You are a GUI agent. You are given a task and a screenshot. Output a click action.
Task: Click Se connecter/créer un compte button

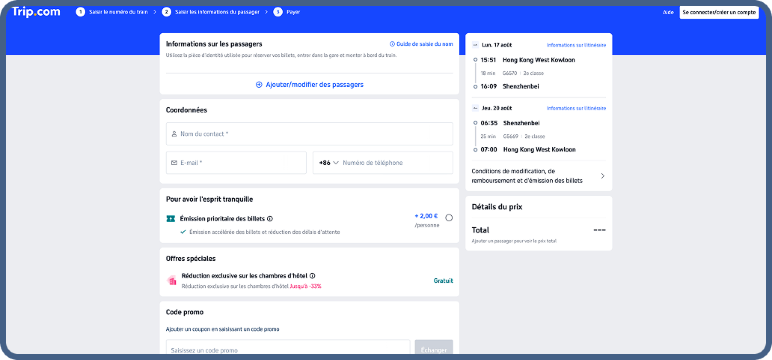[719, 12]
